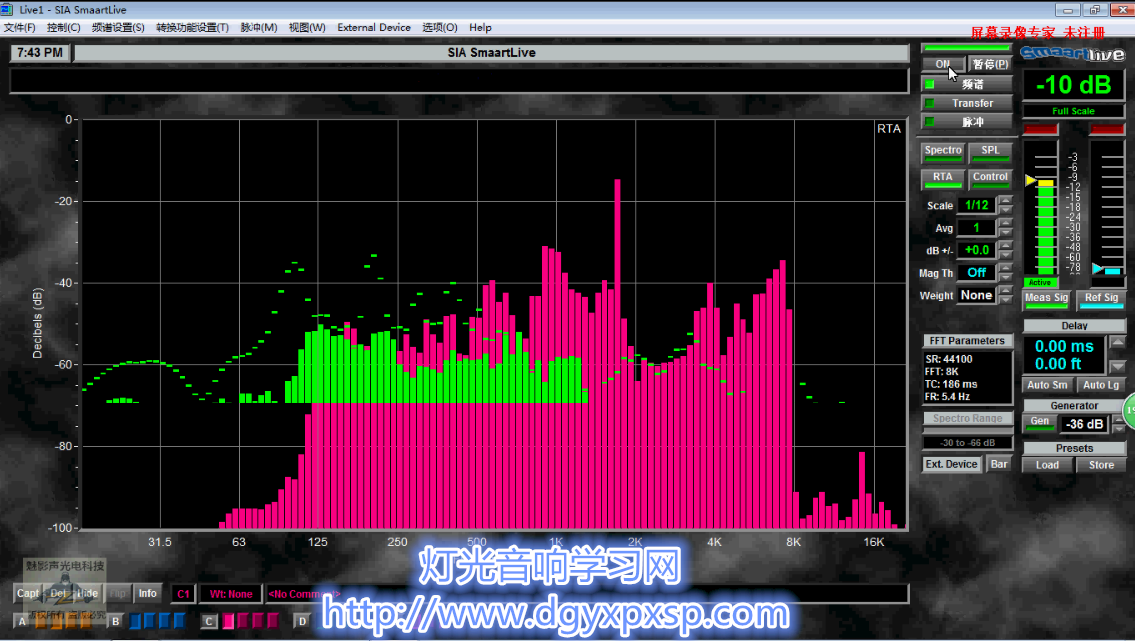1135x641 pixels.
Task: Click the SmaartLive logo
Action: (1072, 54)
